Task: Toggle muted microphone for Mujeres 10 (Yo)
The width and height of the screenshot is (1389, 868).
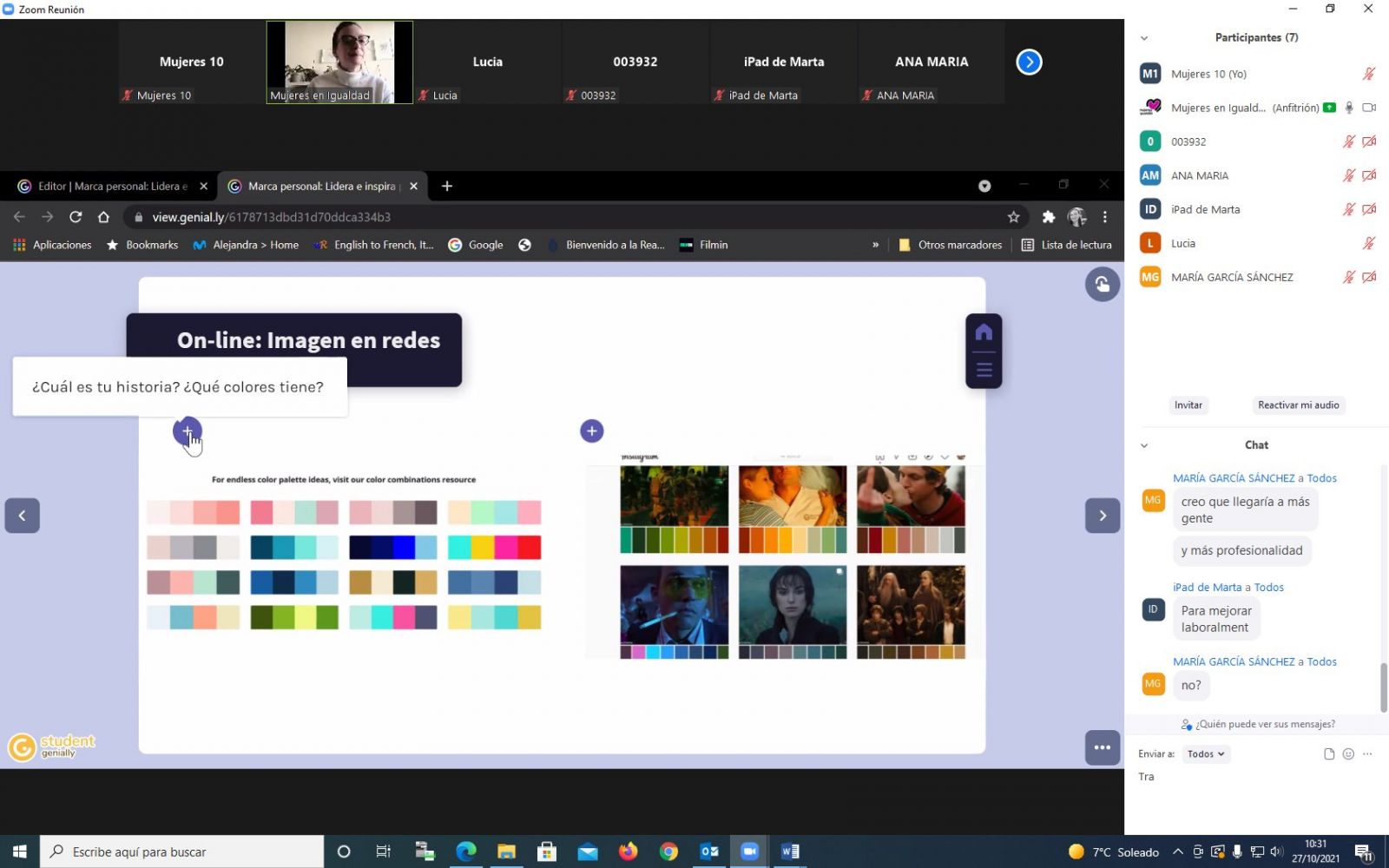Action: pyautogui.click(x=1369, y=74)
